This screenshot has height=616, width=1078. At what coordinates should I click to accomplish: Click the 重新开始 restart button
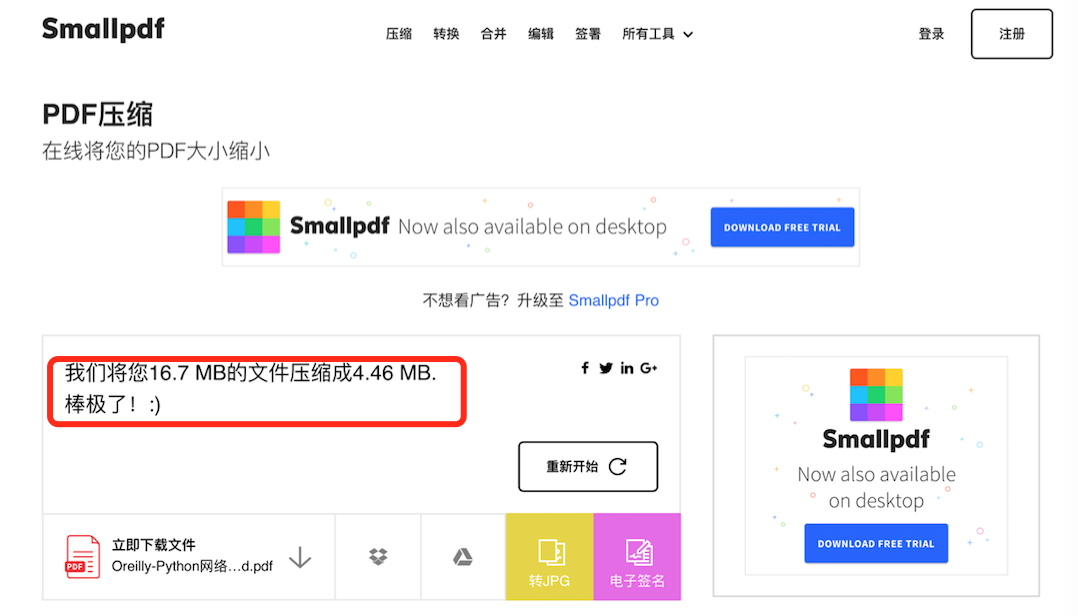[587, 466]
